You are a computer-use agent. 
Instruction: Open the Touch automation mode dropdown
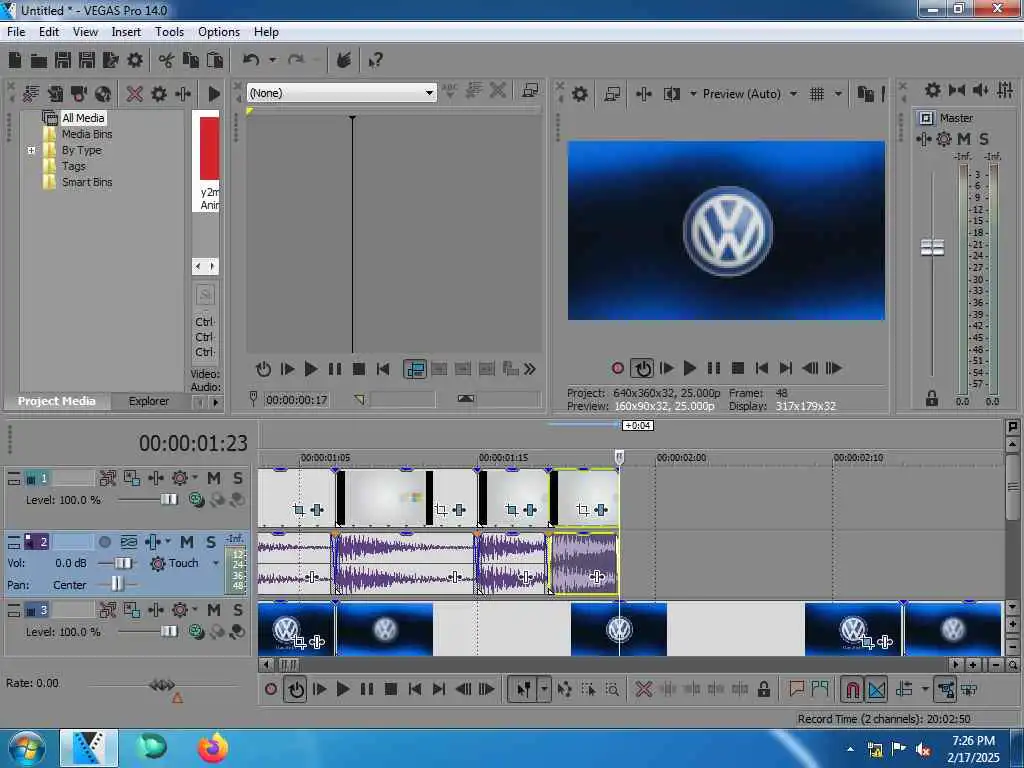[216, 563]
